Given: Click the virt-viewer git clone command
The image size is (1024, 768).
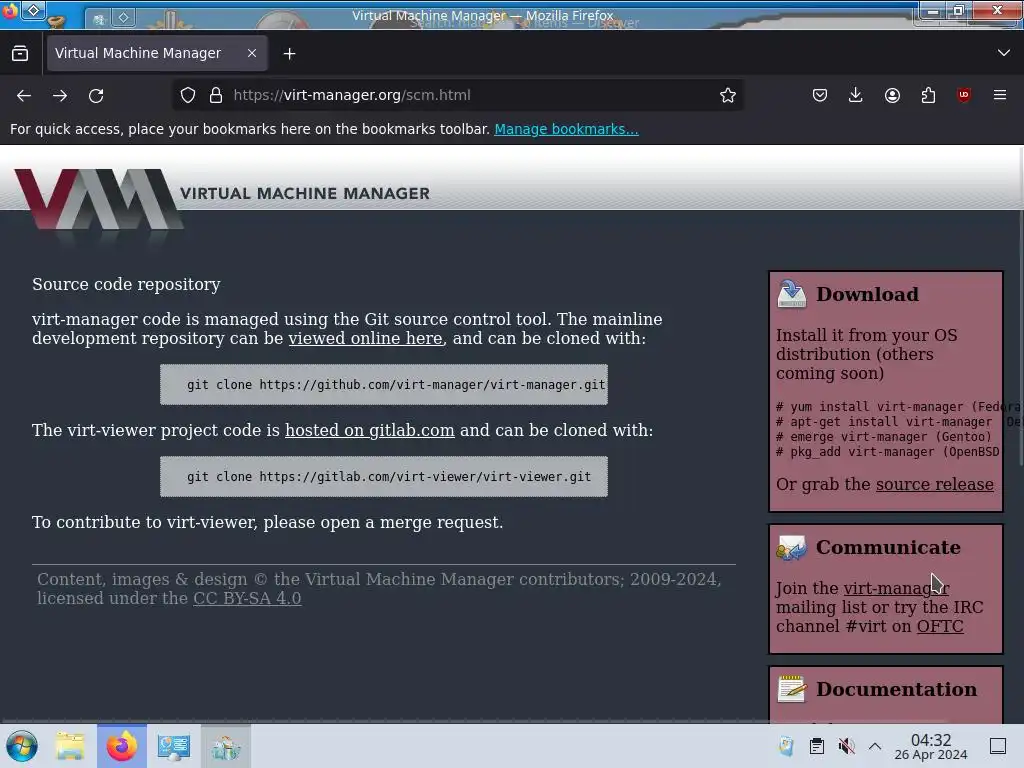Looking at the screenshot, I should coord(384,477).
